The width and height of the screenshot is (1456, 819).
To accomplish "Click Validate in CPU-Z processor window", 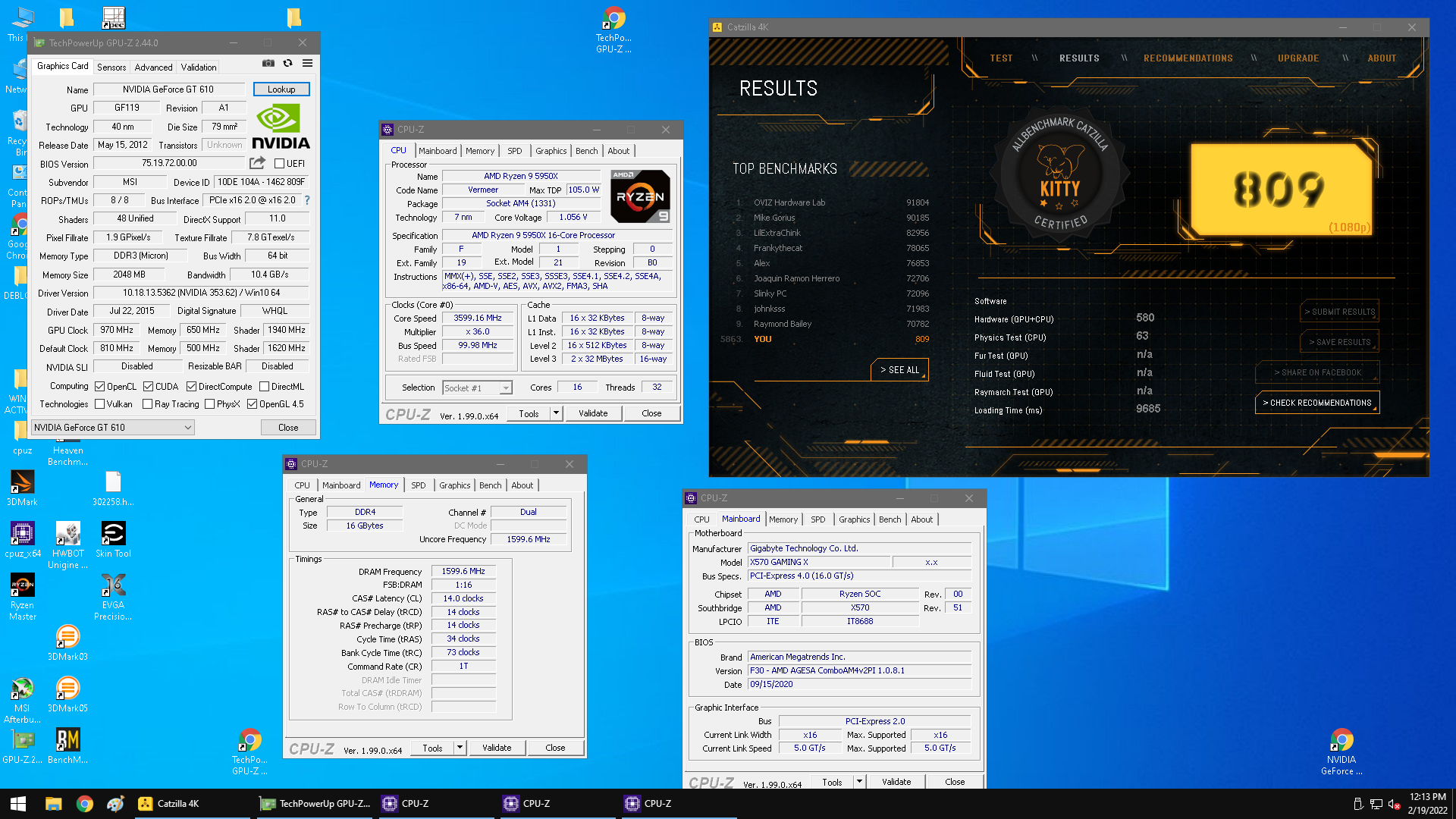I will 593,413.
